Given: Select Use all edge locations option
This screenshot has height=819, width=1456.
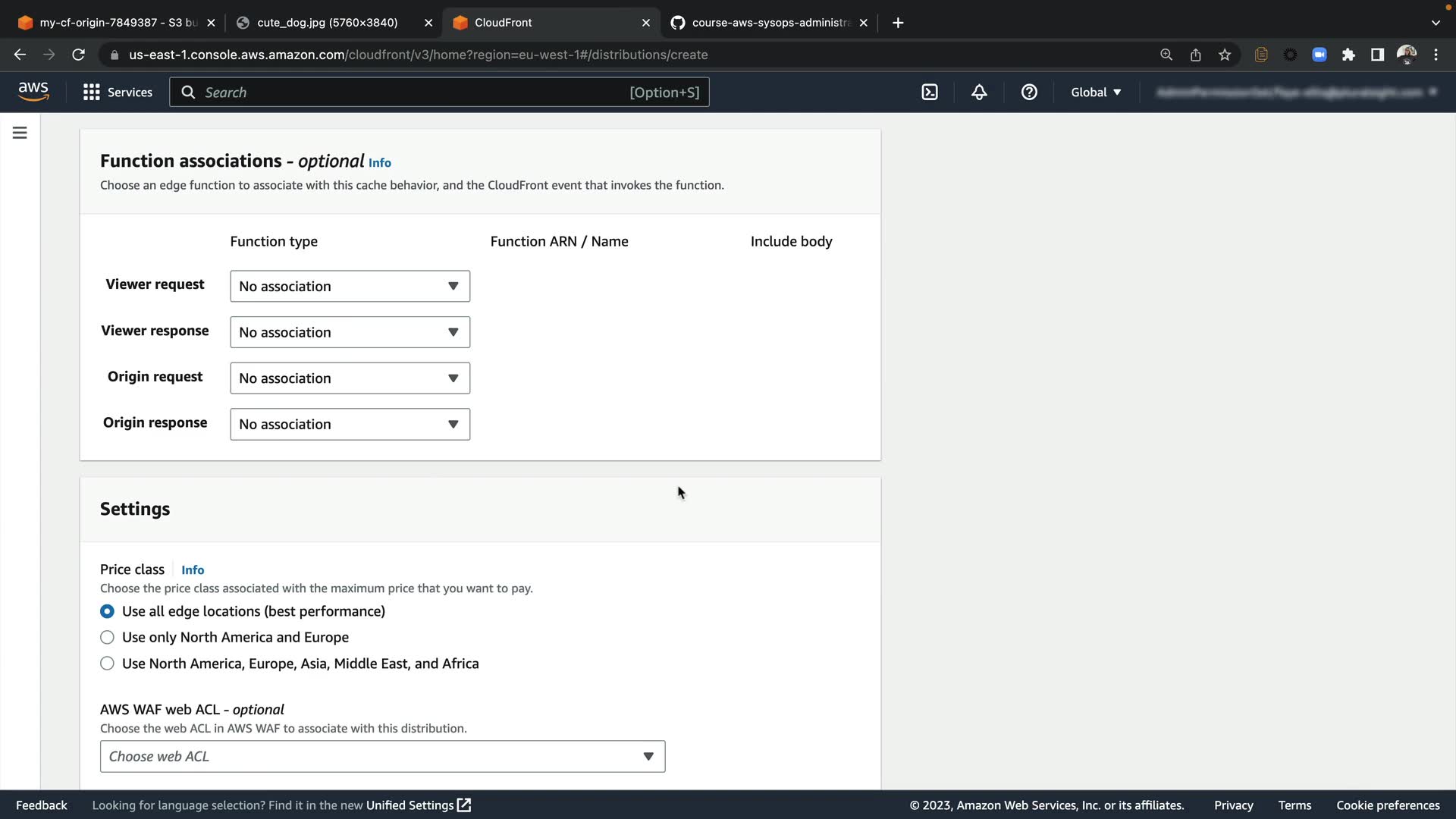Looking at the screenshot, I should 108,611.
